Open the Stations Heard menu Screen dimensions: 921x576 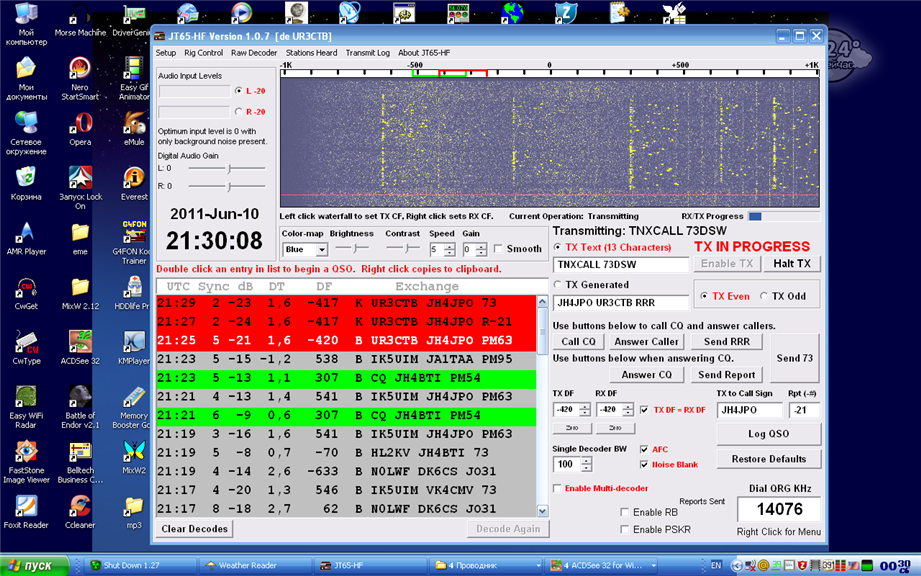(x=311, y=53)
